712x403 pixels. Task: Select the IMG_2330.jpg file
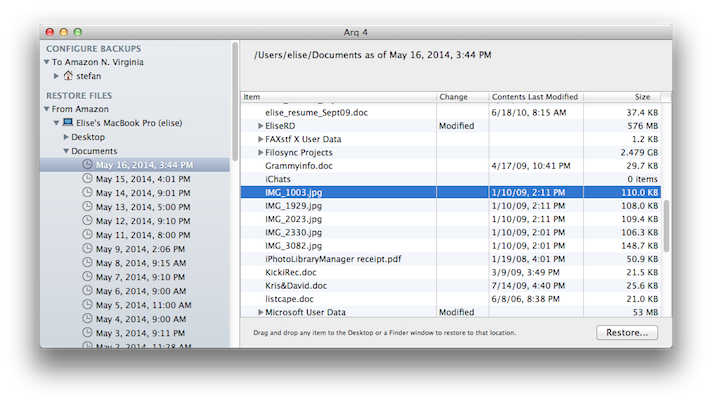tap(450, 232)
